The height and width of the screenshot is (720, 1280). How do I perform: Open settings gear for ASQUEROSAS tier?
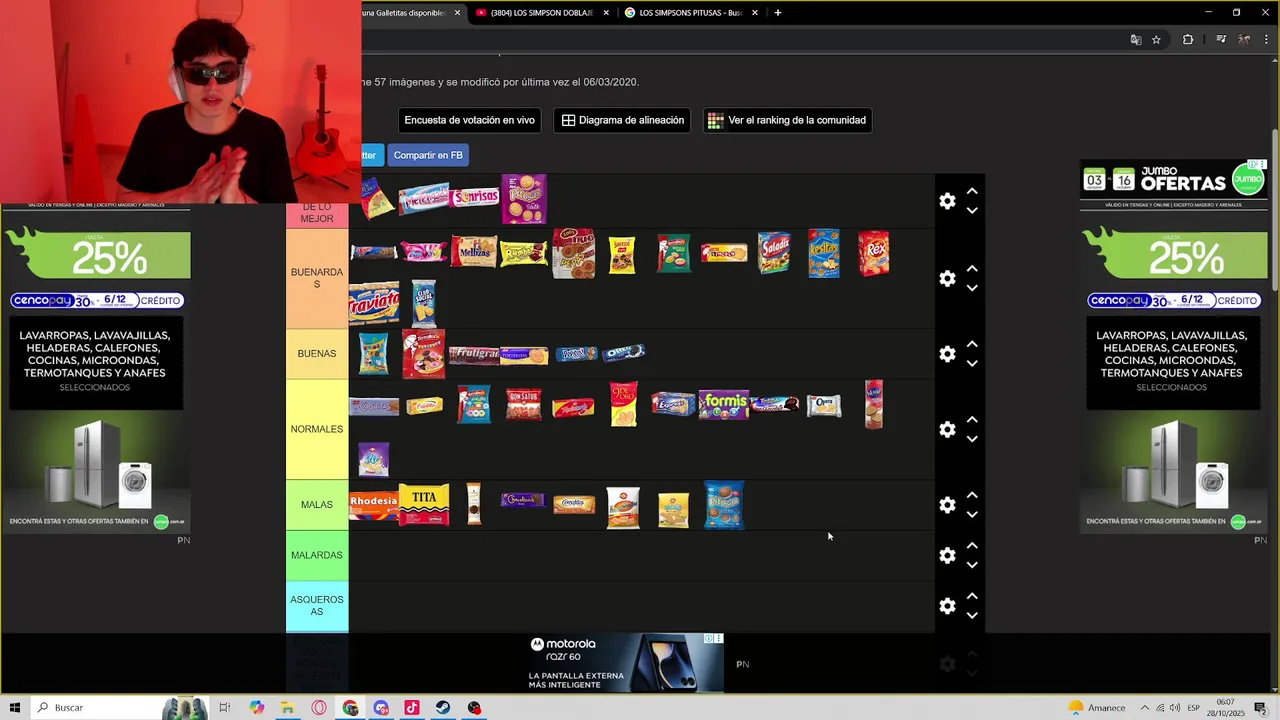point(947,606)
